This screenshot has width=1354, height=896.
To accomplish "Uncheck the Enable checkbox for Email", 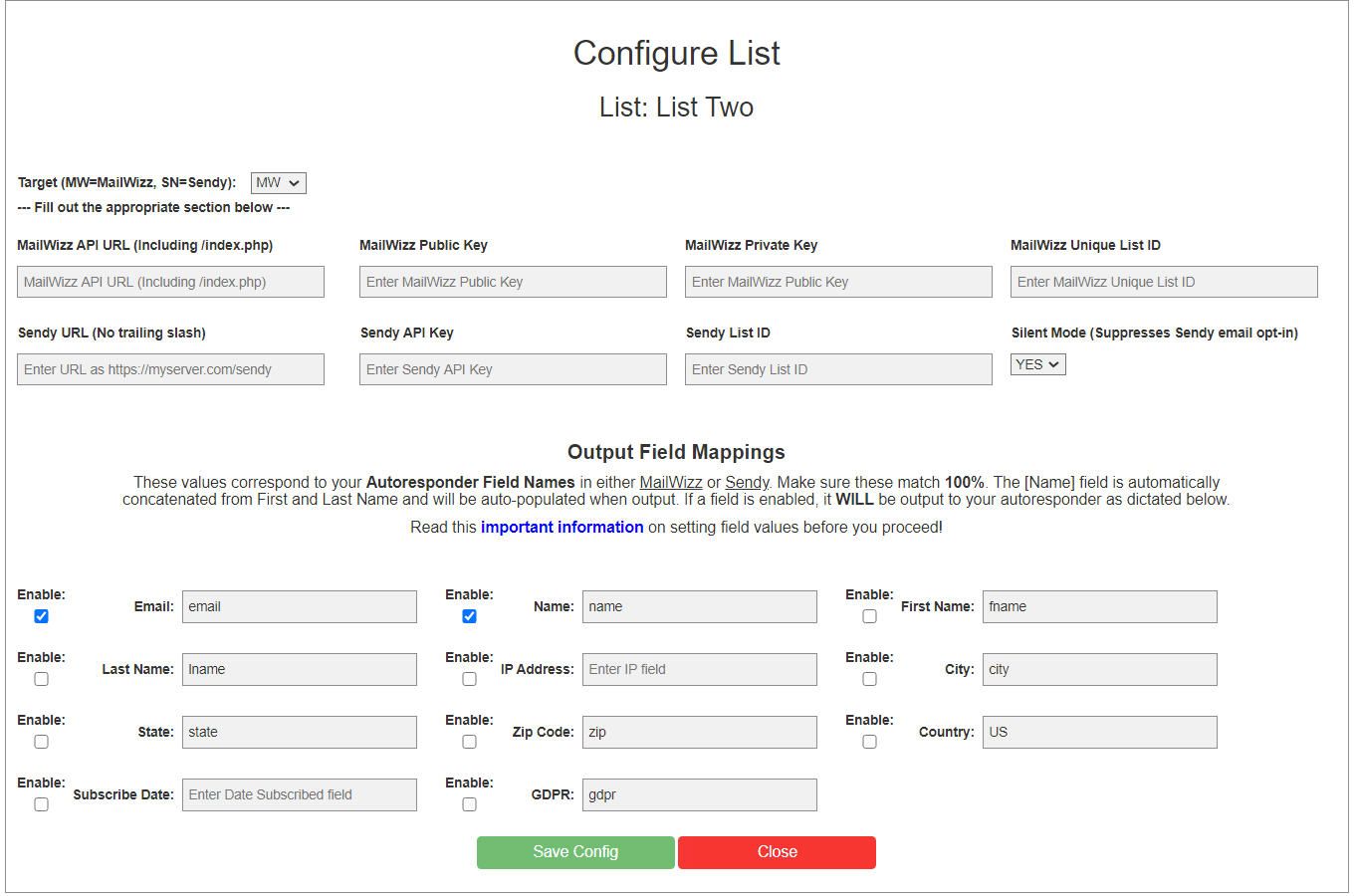I will [41, 616].
